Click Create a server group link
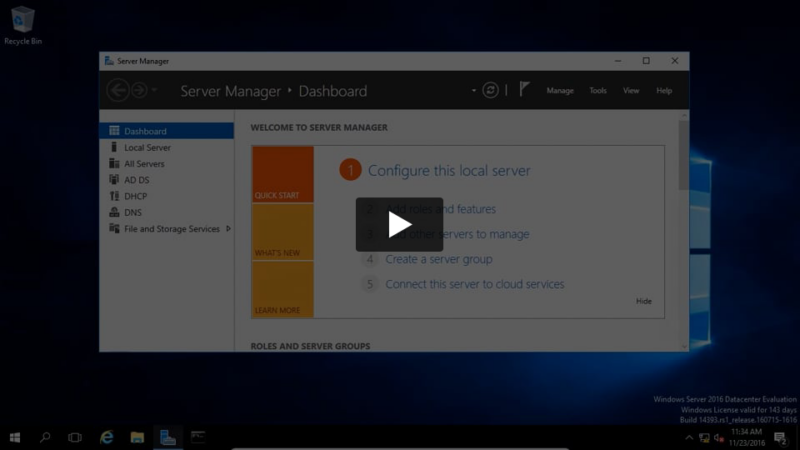The image size is (800, 450). pos(438,259)
